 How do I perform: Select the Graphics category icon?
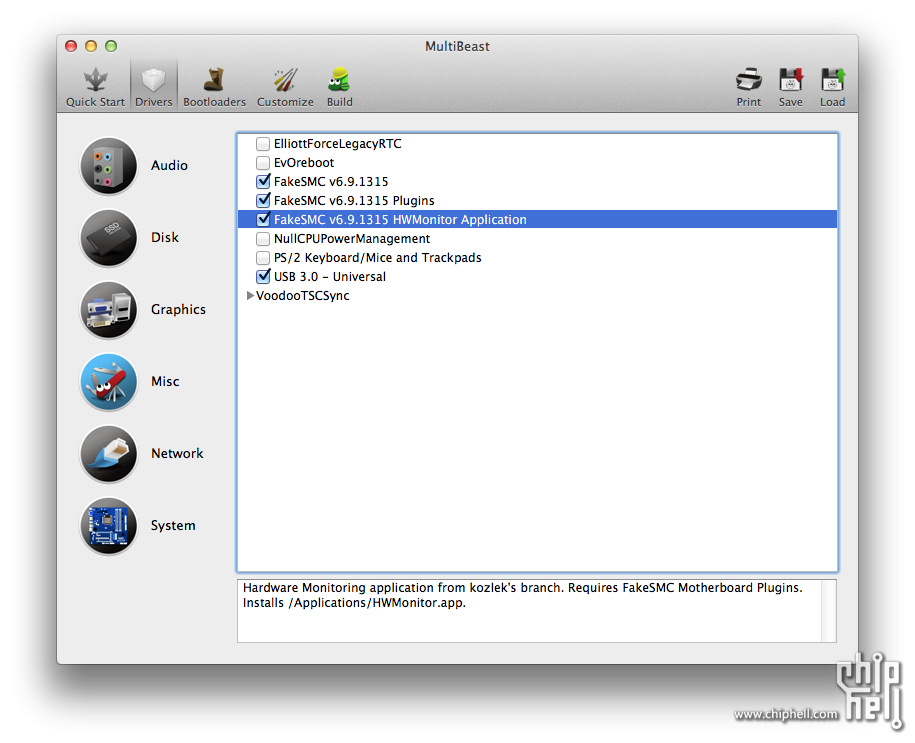coord(109,310)
